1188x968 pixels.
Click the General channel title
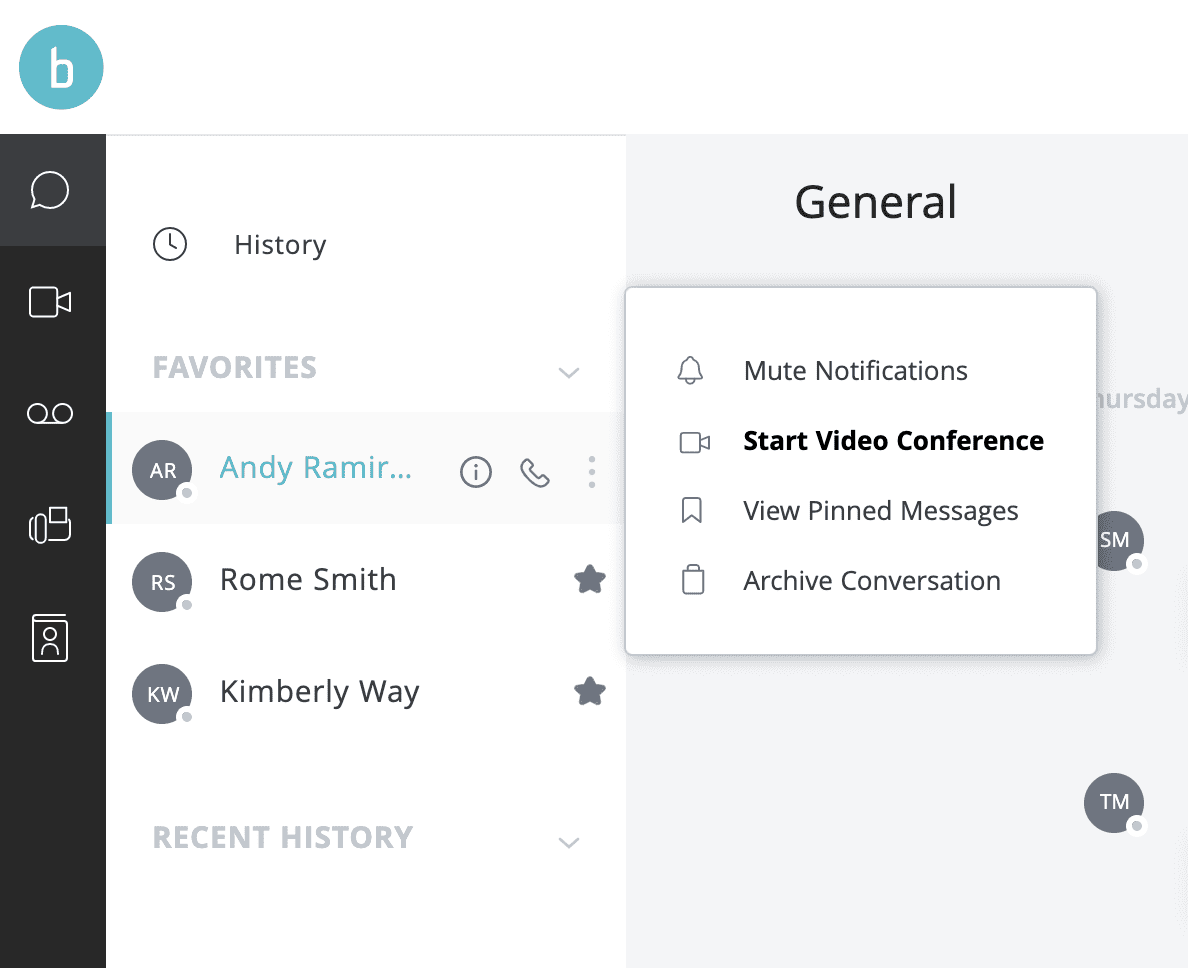pyautogui.click(x=875, y=202)
